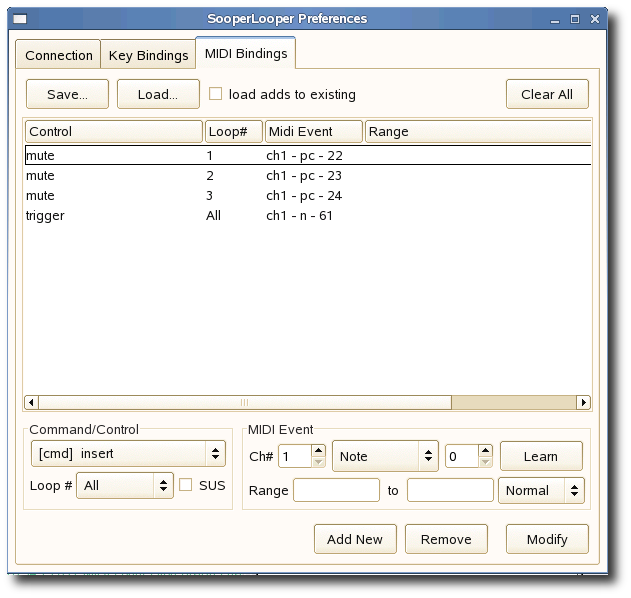Screen dimensions: 631x598
Task: Toggle the SUS checkbox
Action: click(185, 485)
